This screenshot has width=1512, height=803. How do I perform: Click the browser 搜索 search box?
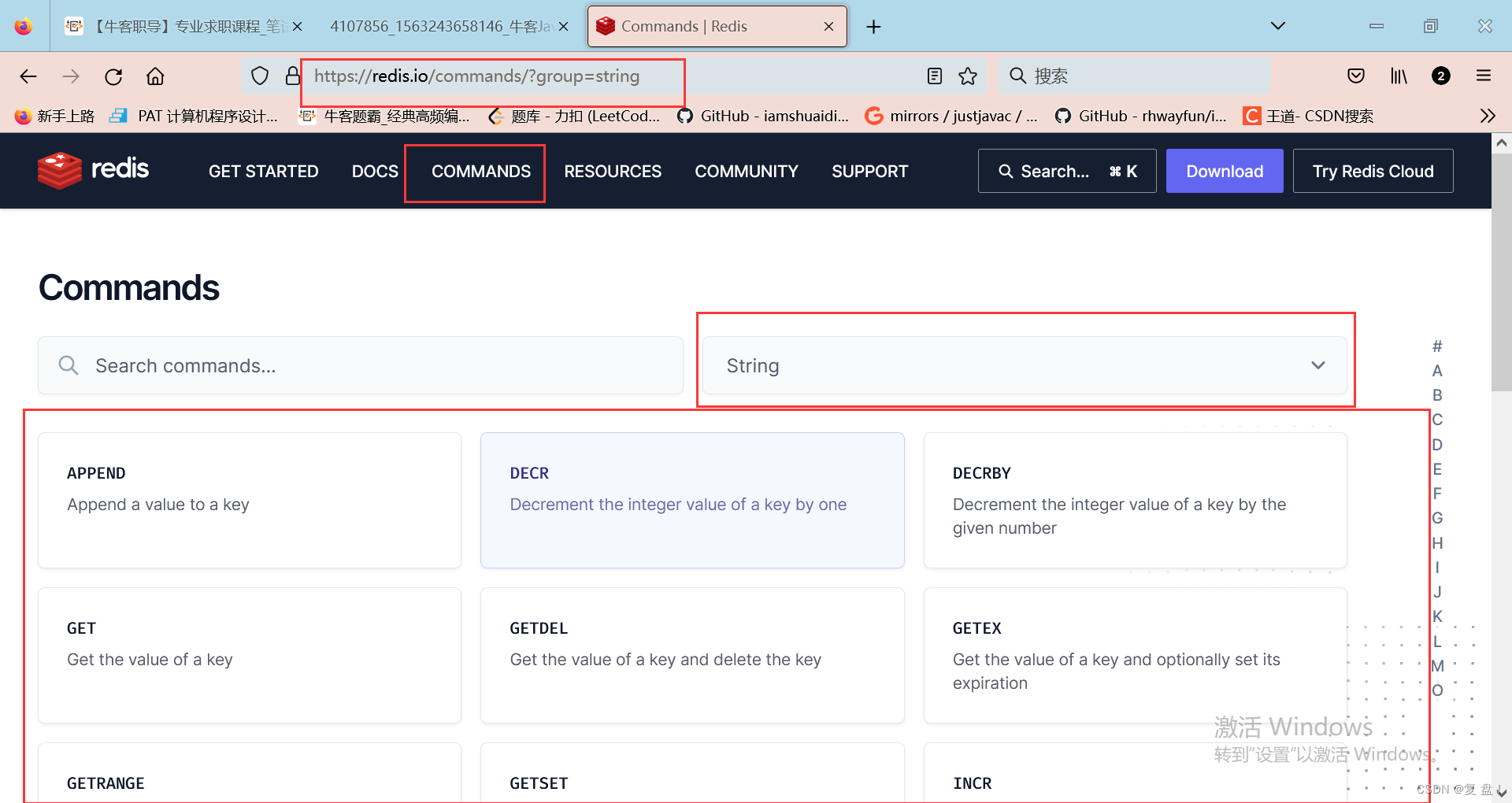pyautogui.click(x=1134, y=76)
